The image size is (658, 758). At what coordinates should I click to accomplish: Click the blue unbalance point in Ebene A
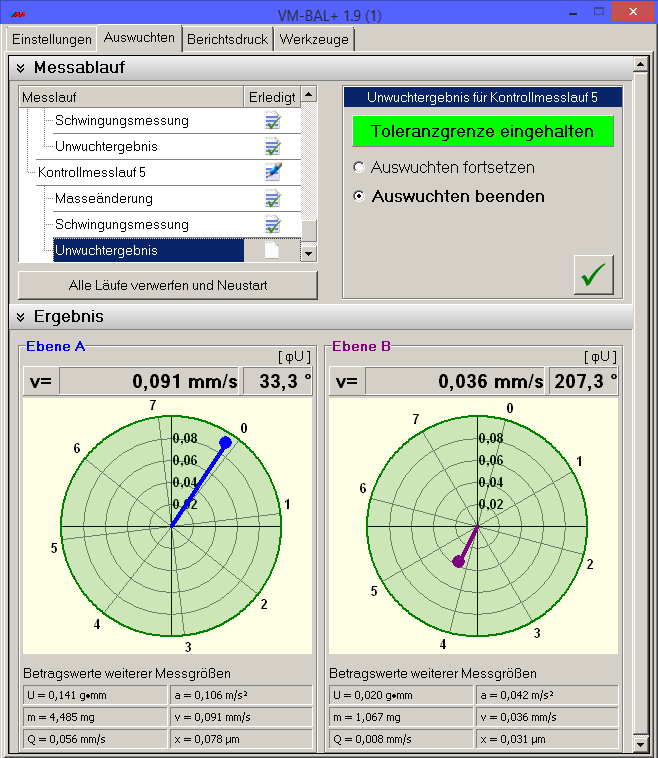(225, 442)
